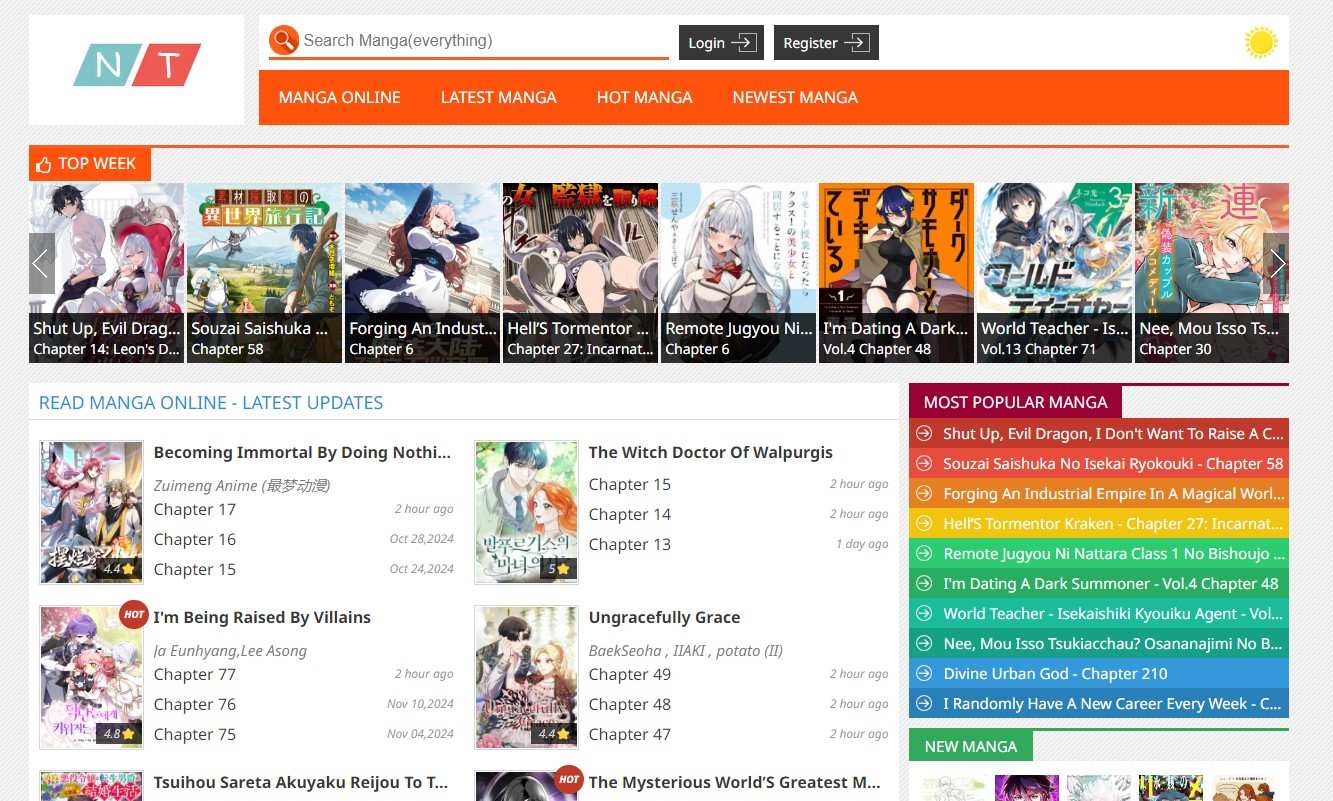Open Becoming Immortal By Doing Nothing title

pyautogui.click(x=302, y=452)
